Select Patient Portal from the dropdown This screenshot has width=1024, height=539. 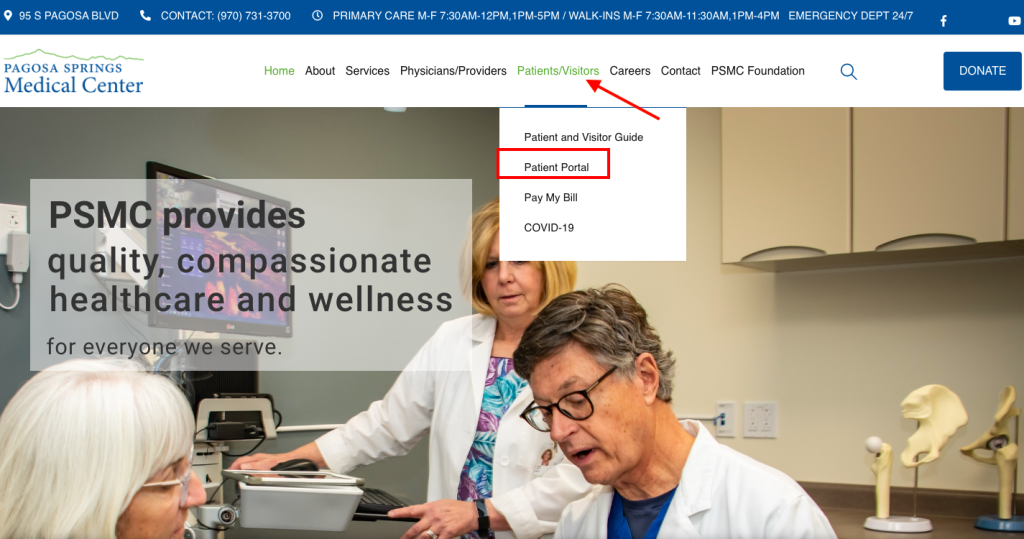[556, 167]
